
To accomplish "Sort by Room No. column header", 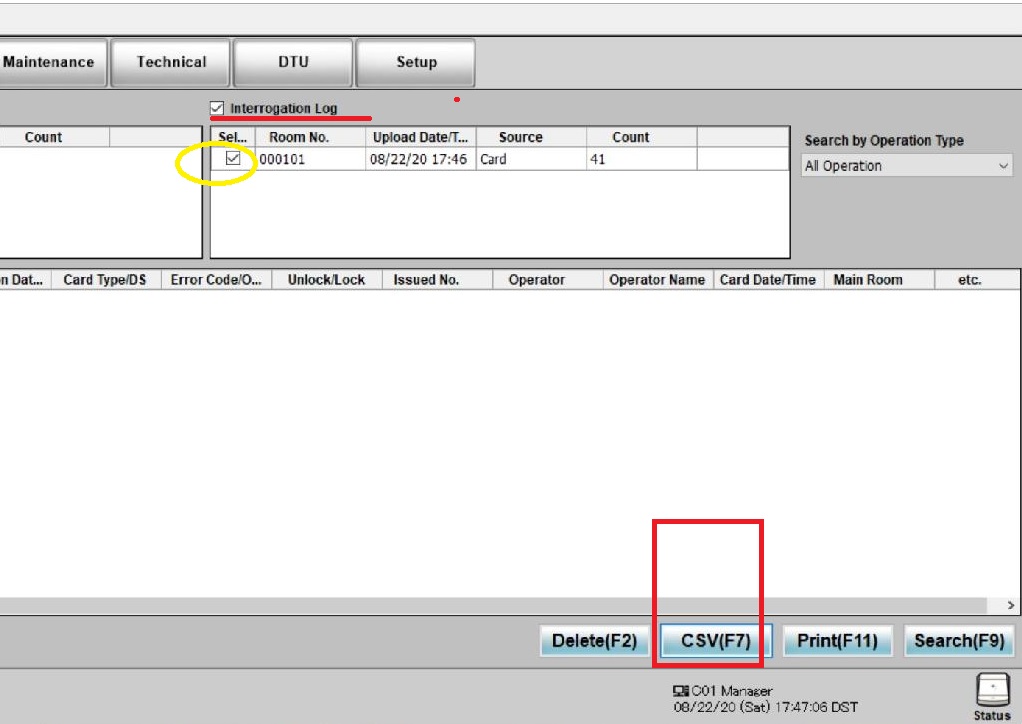I will 299,137.
